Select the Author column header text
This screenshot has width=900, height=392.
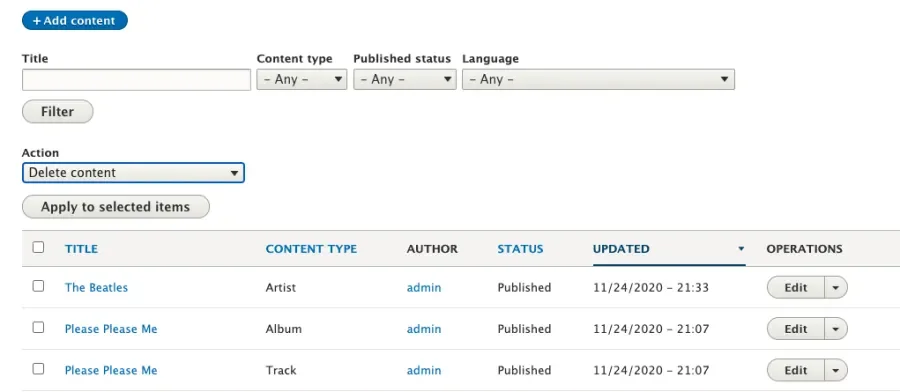coord(432,249)
